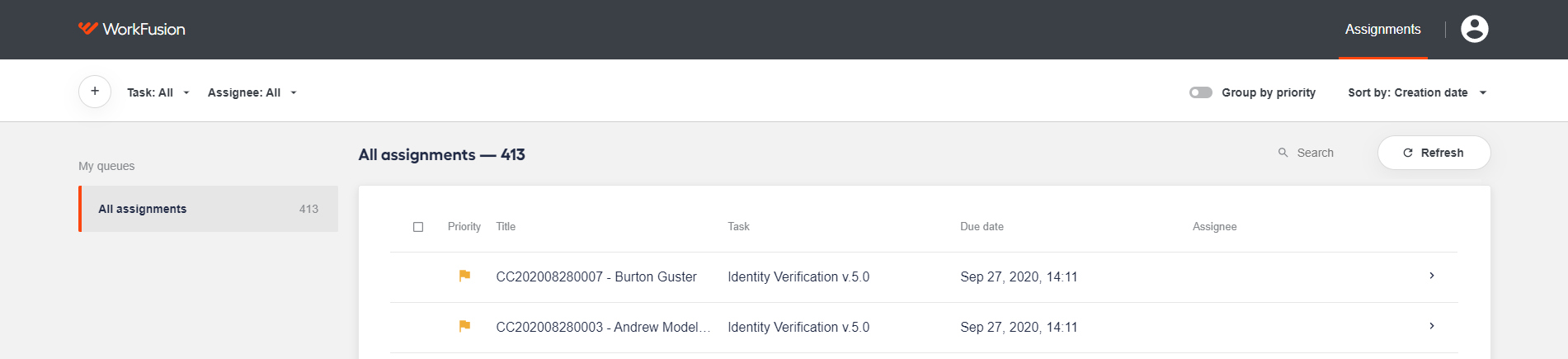Click the Due date column header
Image resolution: width=1568 pixels, height=359 pixels.
(x=982, y=227)
